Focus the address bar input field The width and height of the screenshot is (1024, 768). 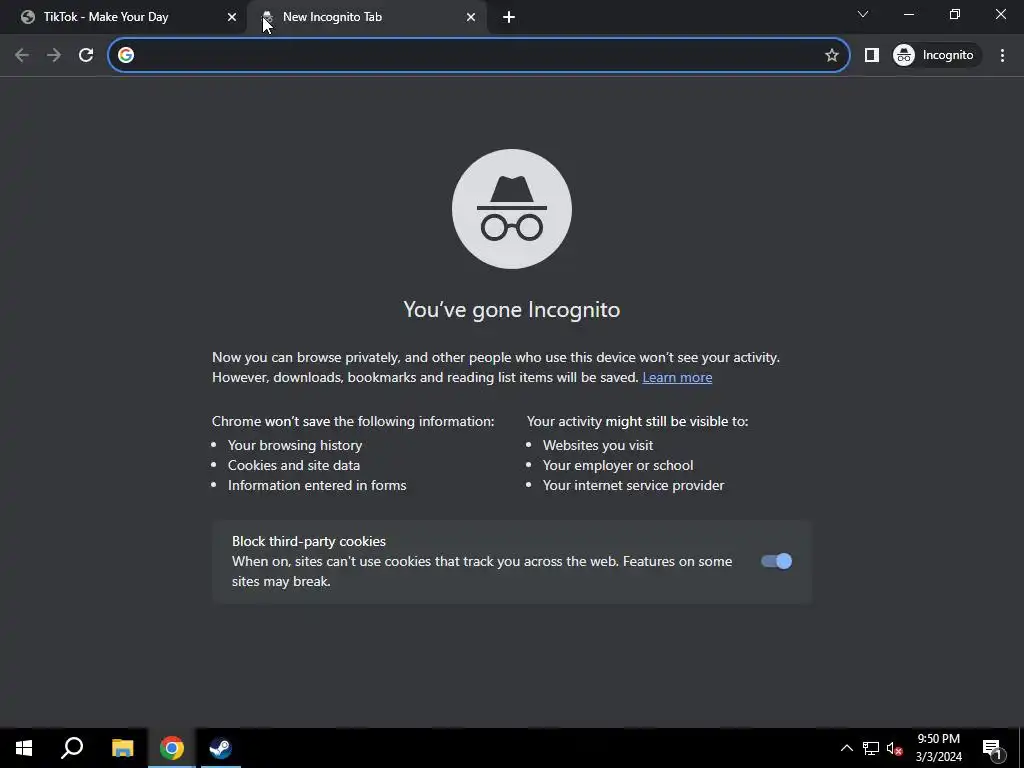(x=479, y=55)
